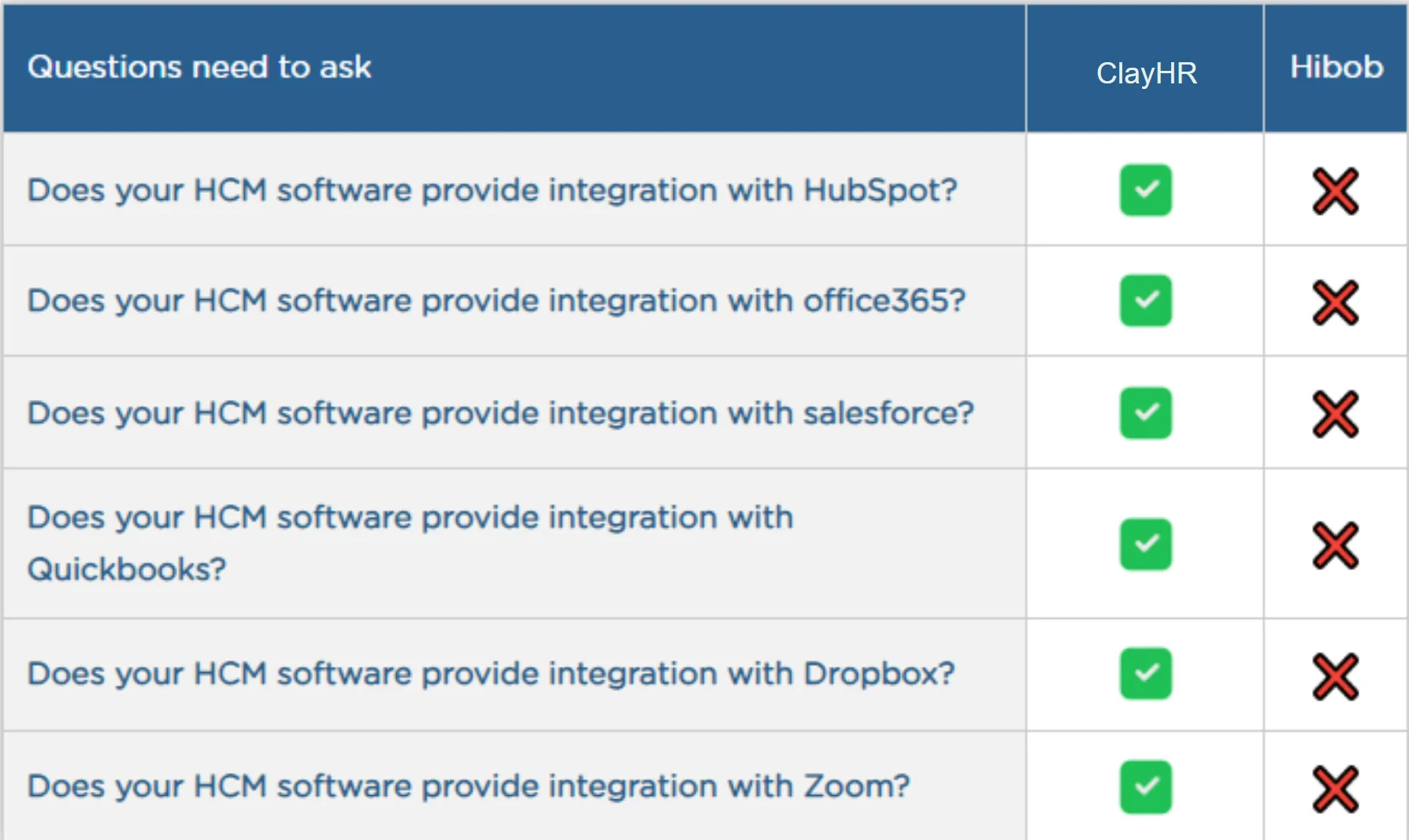The image size is (1409, 840).
Task: Click the Hibob column header
Action: point(1336,67)
